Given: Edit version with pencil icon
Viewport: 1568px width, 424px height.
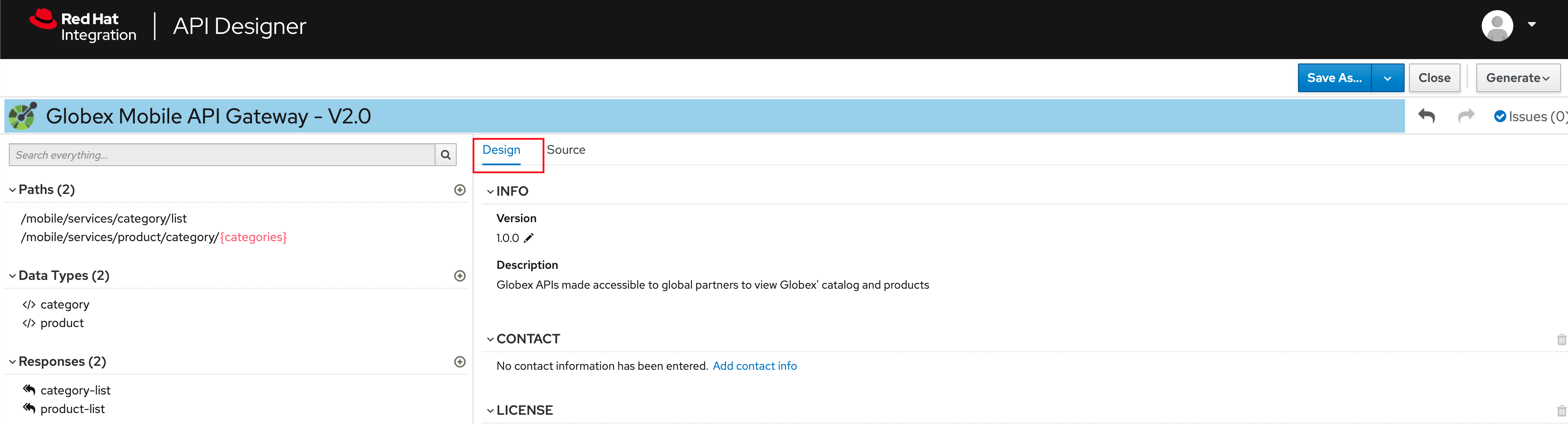Looking at the screenshot, I should click(529, 238).
